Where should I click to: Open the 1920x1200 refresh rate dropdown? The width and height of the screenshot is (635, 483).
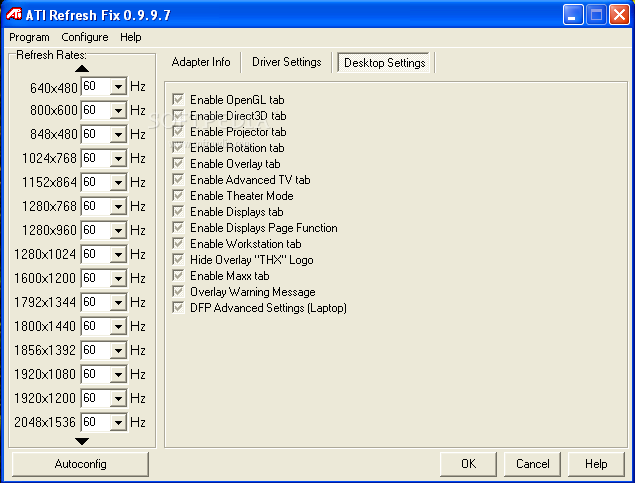point(118,398)
